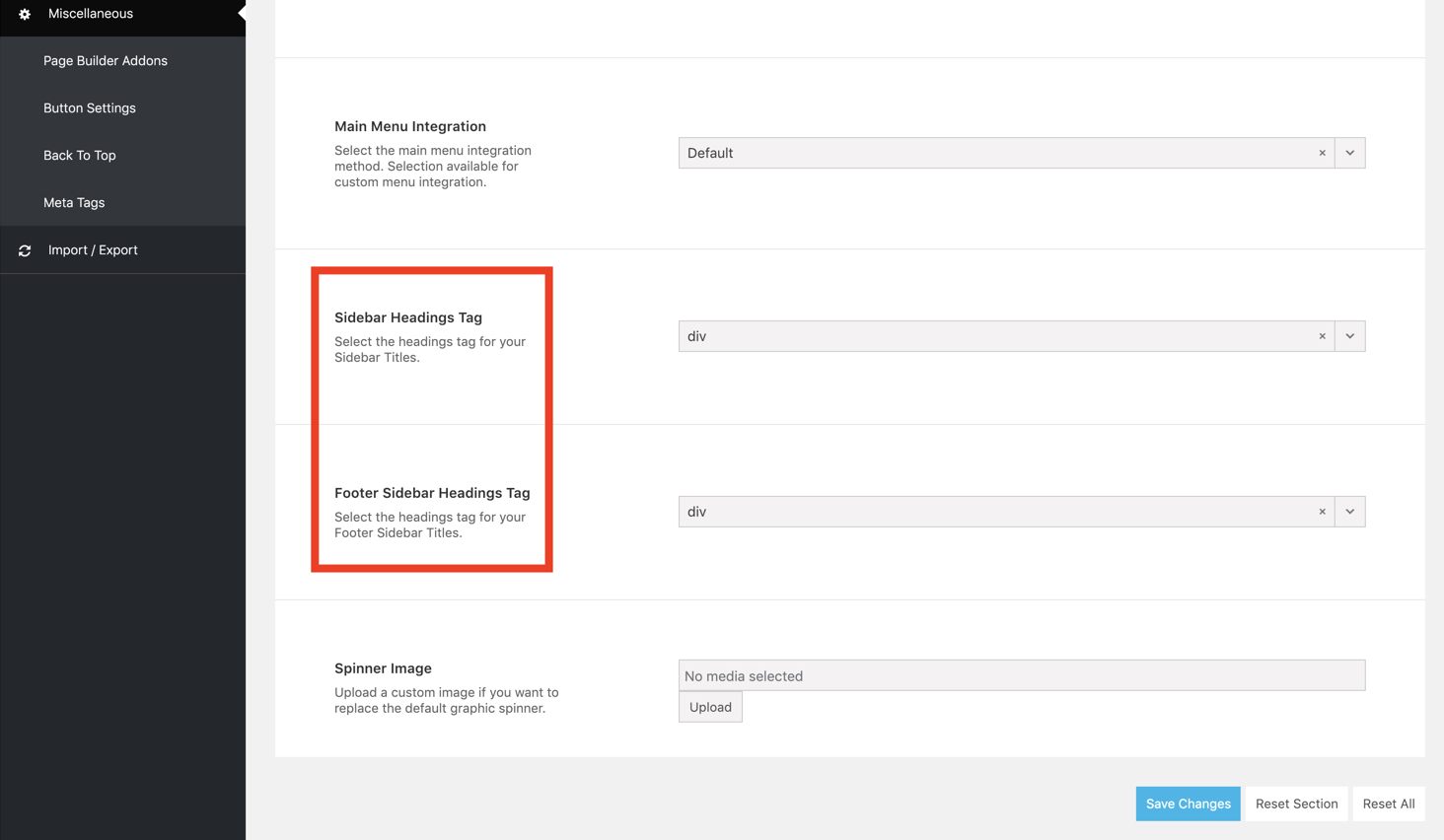Screen dimensions: 1444x840
Task: Click the Sidebar Headings Tag label
Action: click(x=408, y=317)
